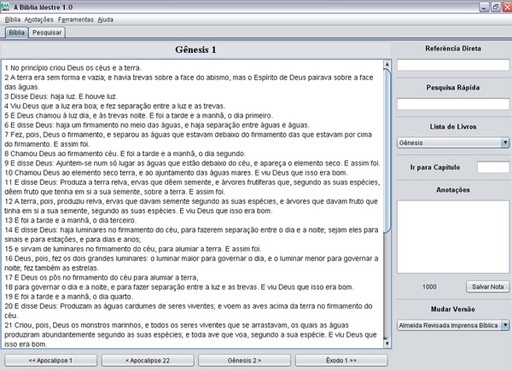Click verse 8 'Chamou Deus ao firmamento céu'
This screenshot has width=512, height=370.
(125, 154)
